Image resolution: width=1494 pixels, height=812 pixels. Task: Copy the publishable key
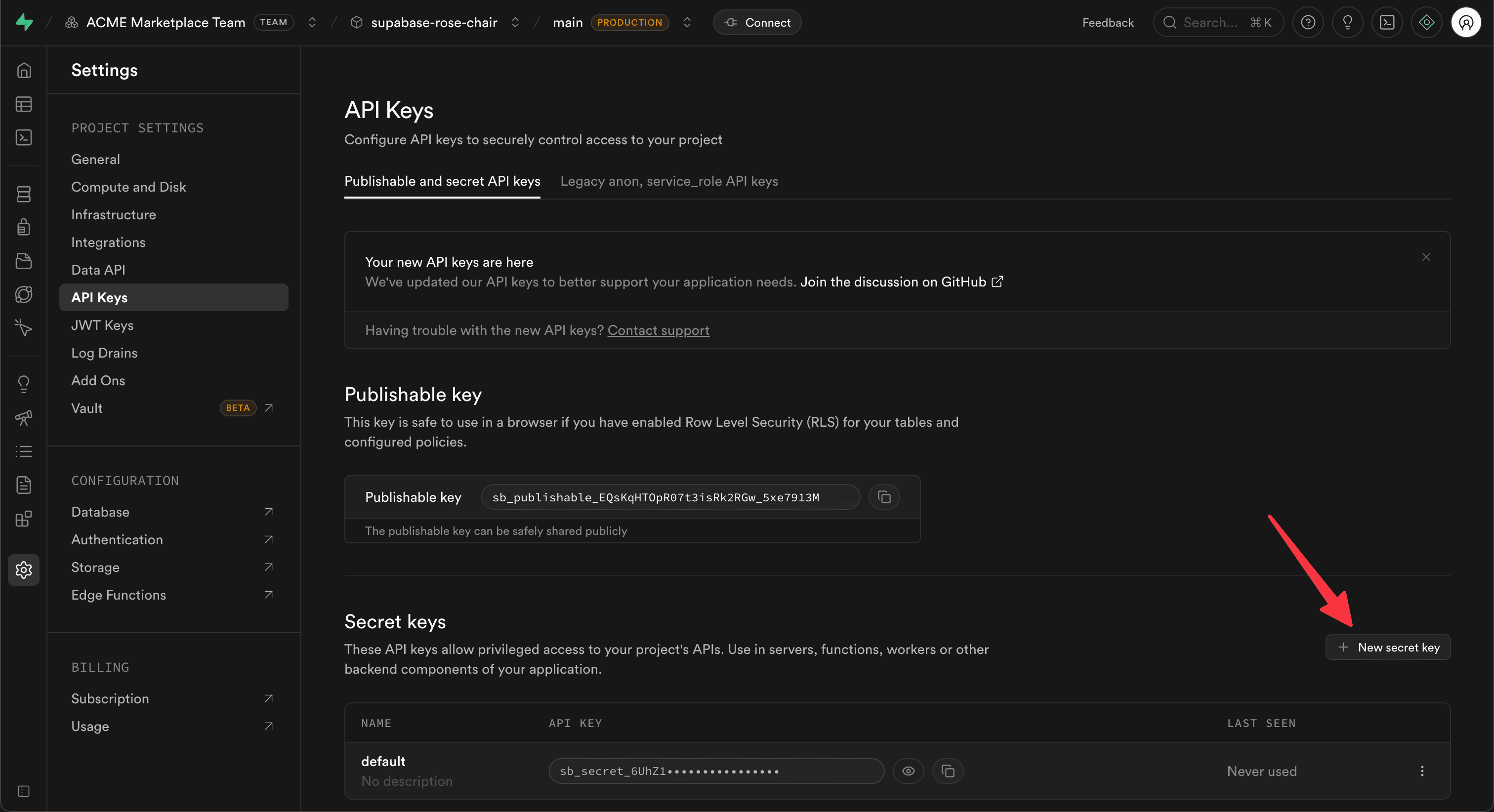tap(884, 497)
